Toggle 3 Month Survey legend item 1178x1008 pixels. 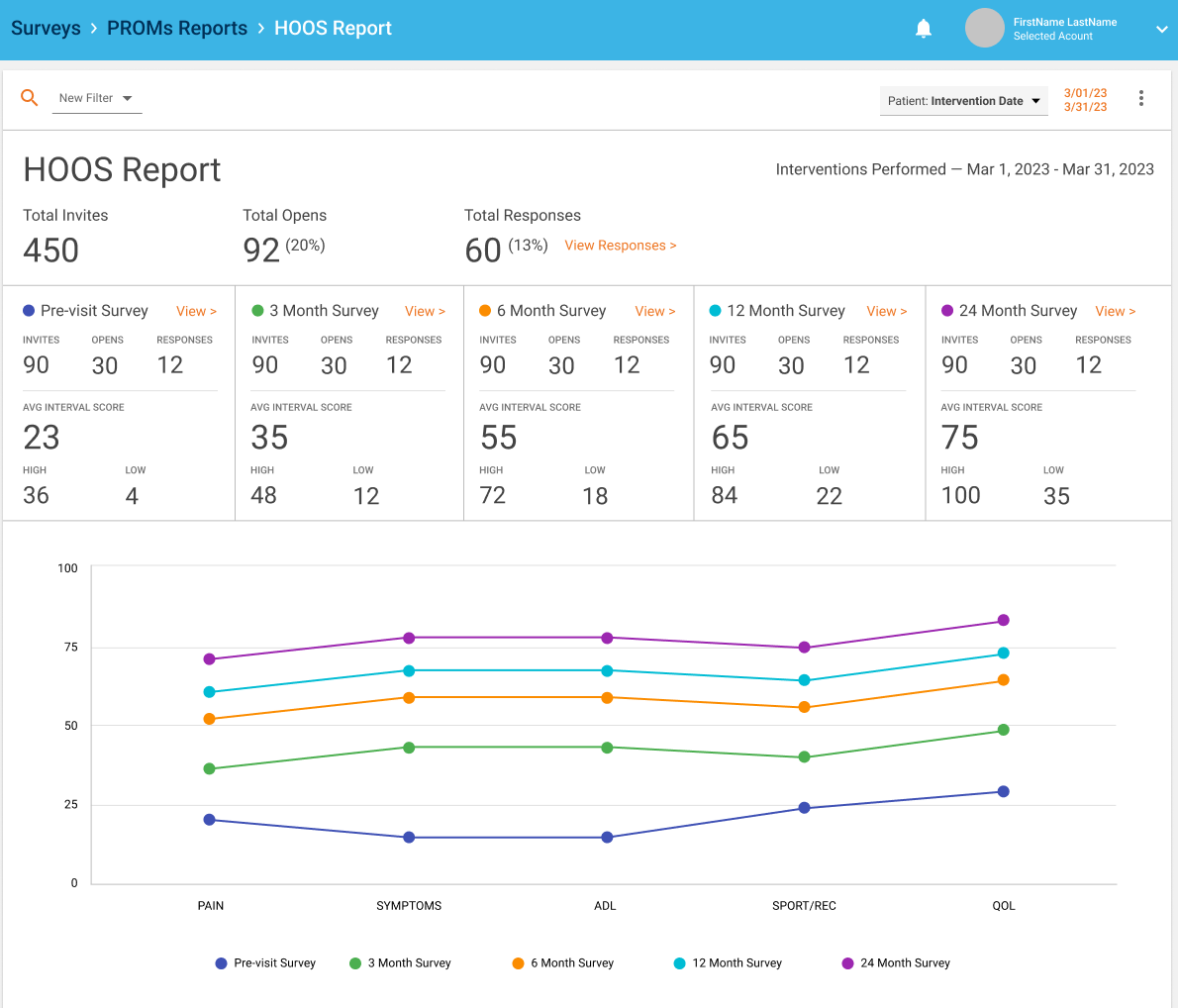pyautogui.click(x=400, y=963)
